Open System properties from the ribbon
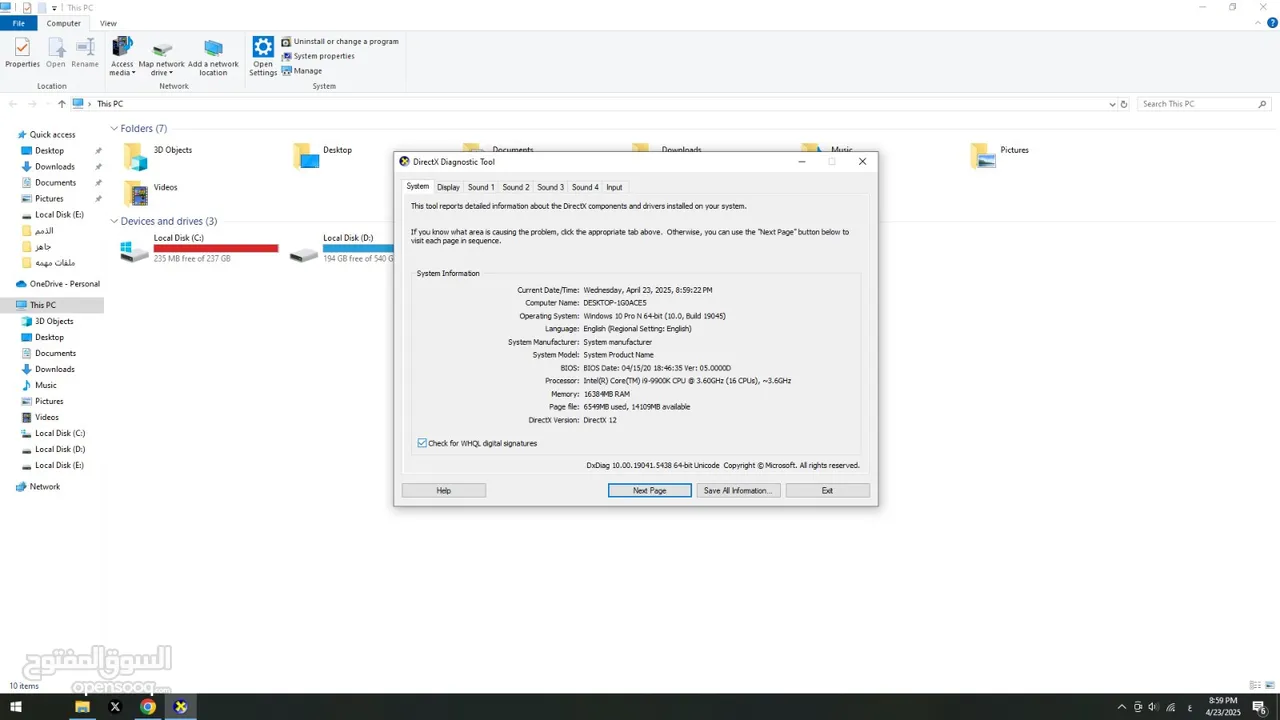 318,56
